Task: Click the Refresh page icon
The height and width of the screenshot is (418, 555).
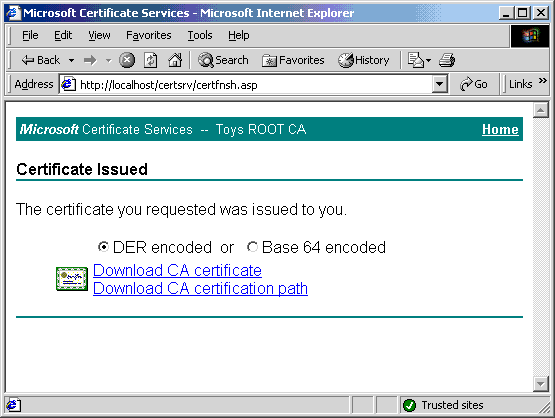Action: point(151,60)
